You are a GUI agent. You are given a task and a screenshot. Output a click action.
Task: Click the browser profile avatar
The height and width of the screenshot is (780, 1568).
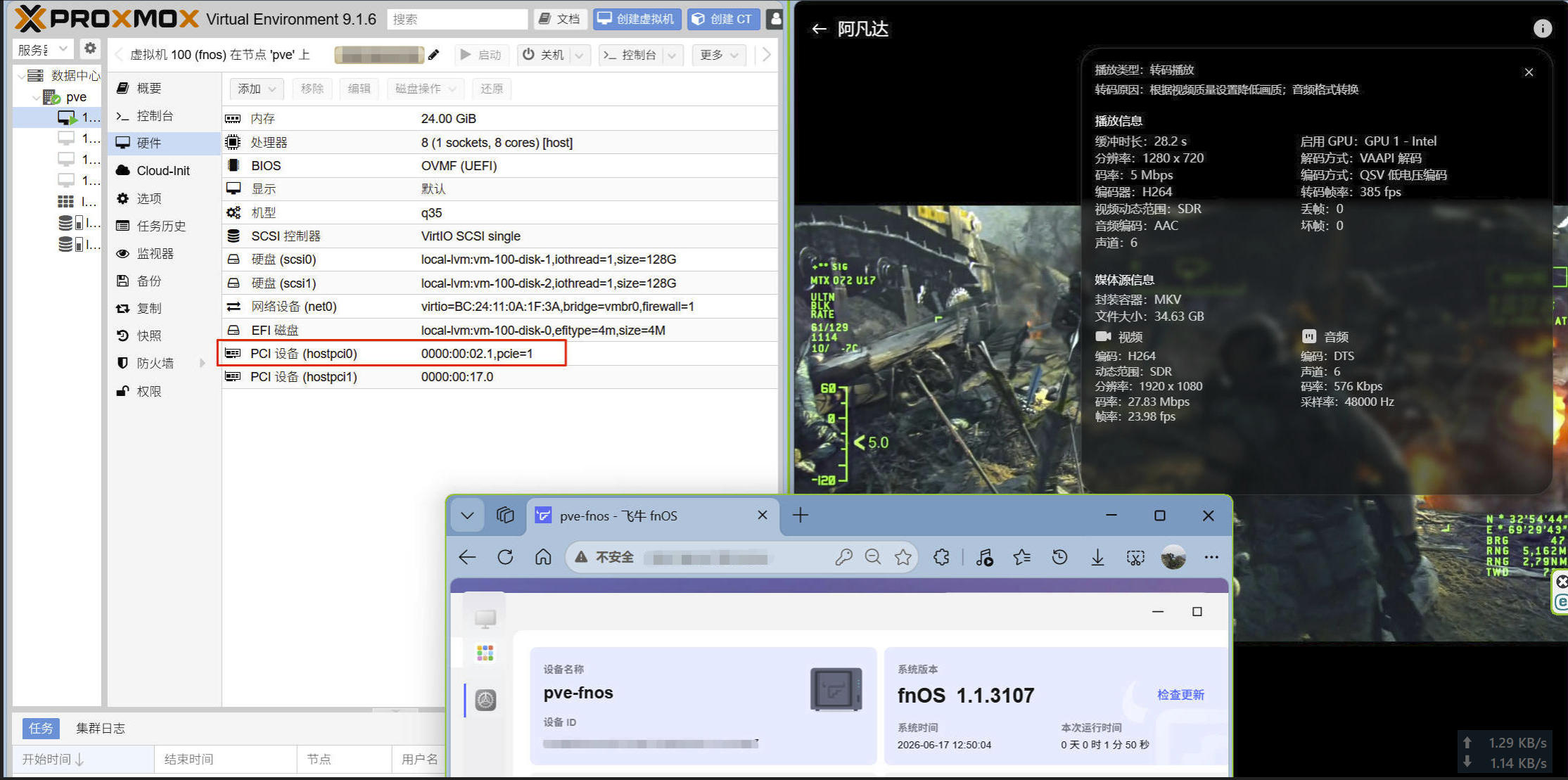(1173, 558)
